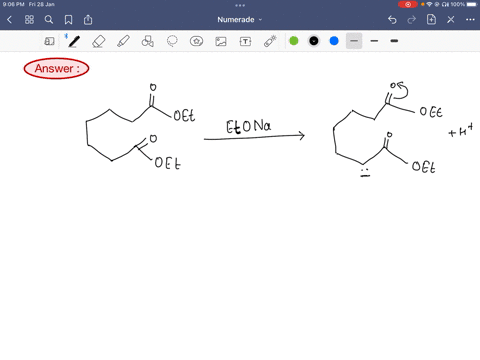
Task: Select the Image insert tool
Action: click(x=221, y=41)
